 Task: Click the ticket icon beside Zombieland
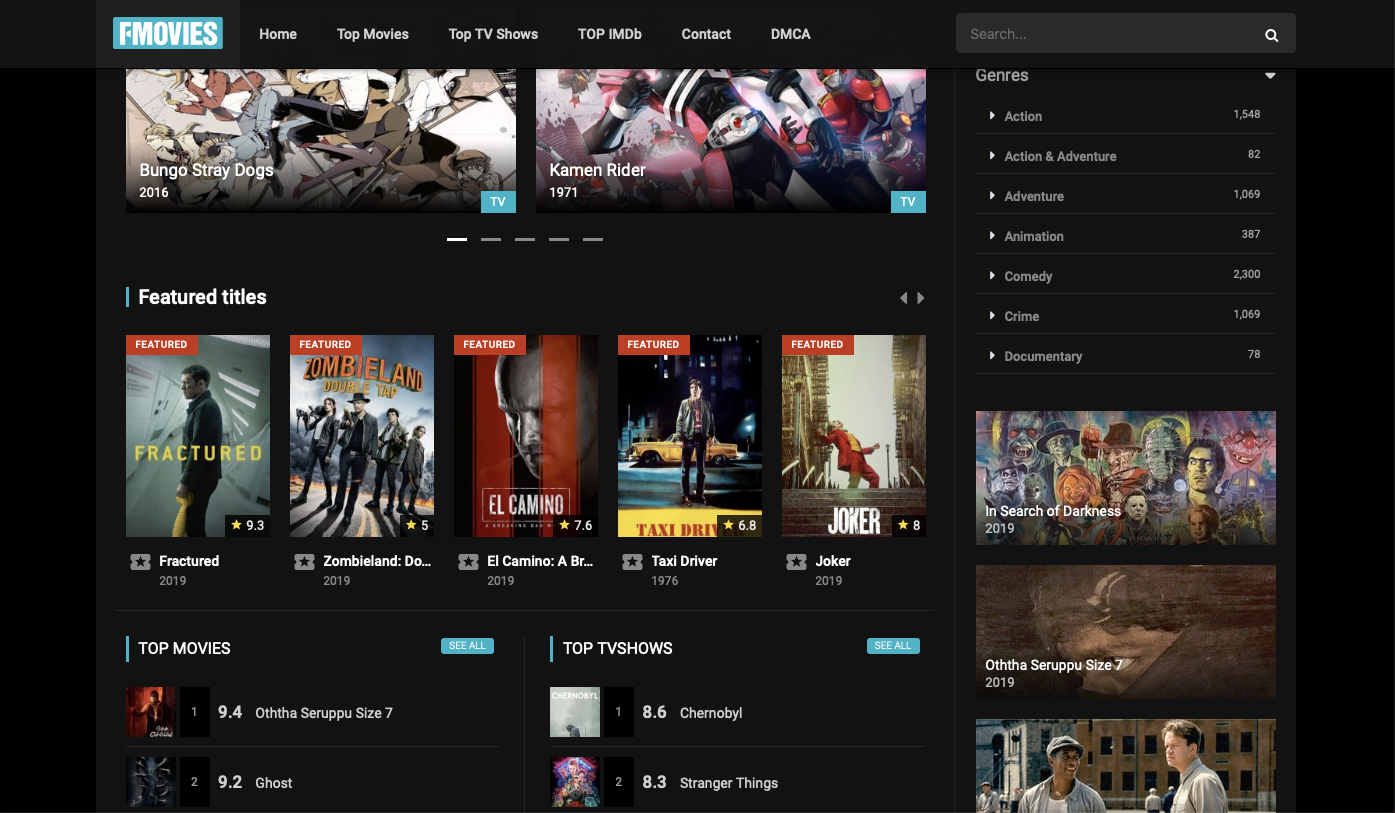point(304,562)
